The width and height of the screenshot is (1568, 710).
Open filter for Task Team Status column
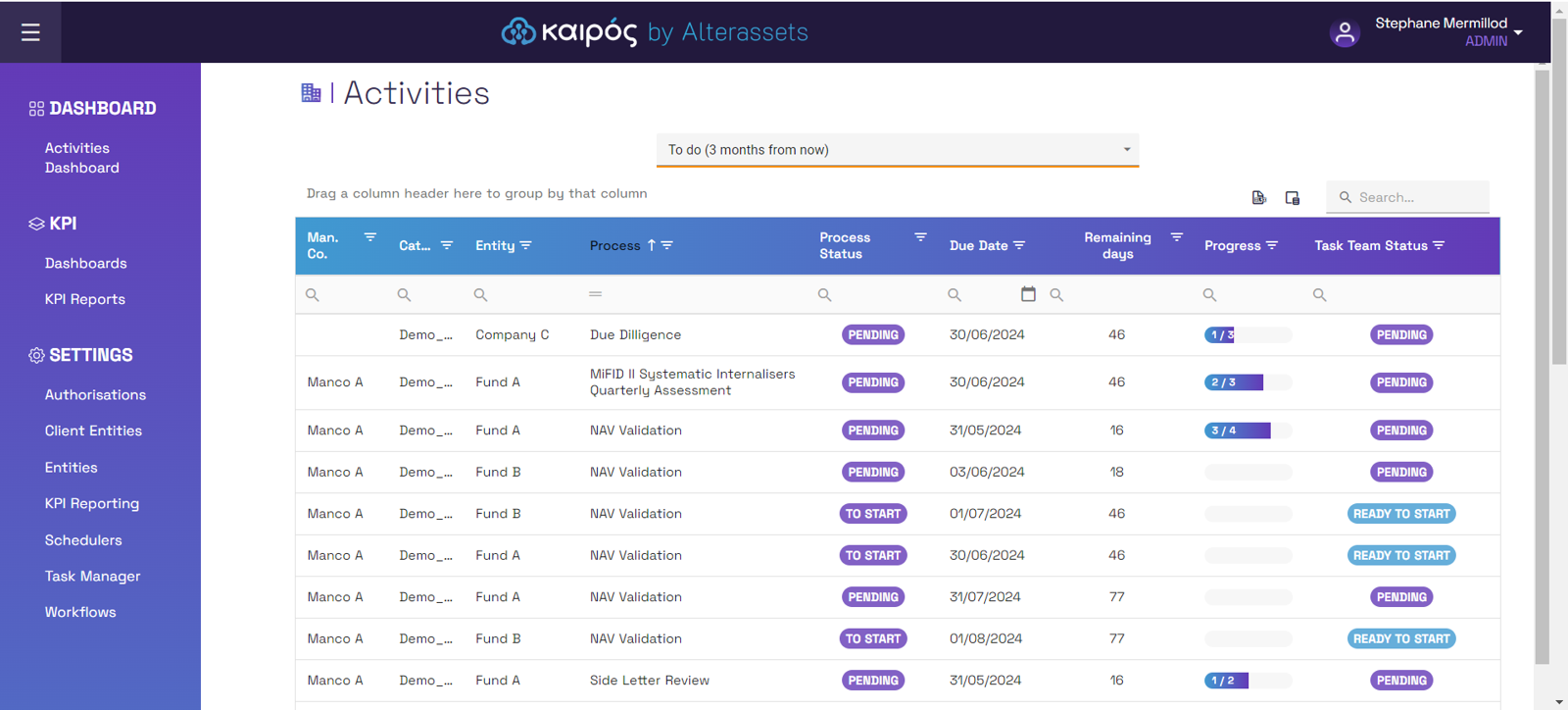(x=1439, y=245)
